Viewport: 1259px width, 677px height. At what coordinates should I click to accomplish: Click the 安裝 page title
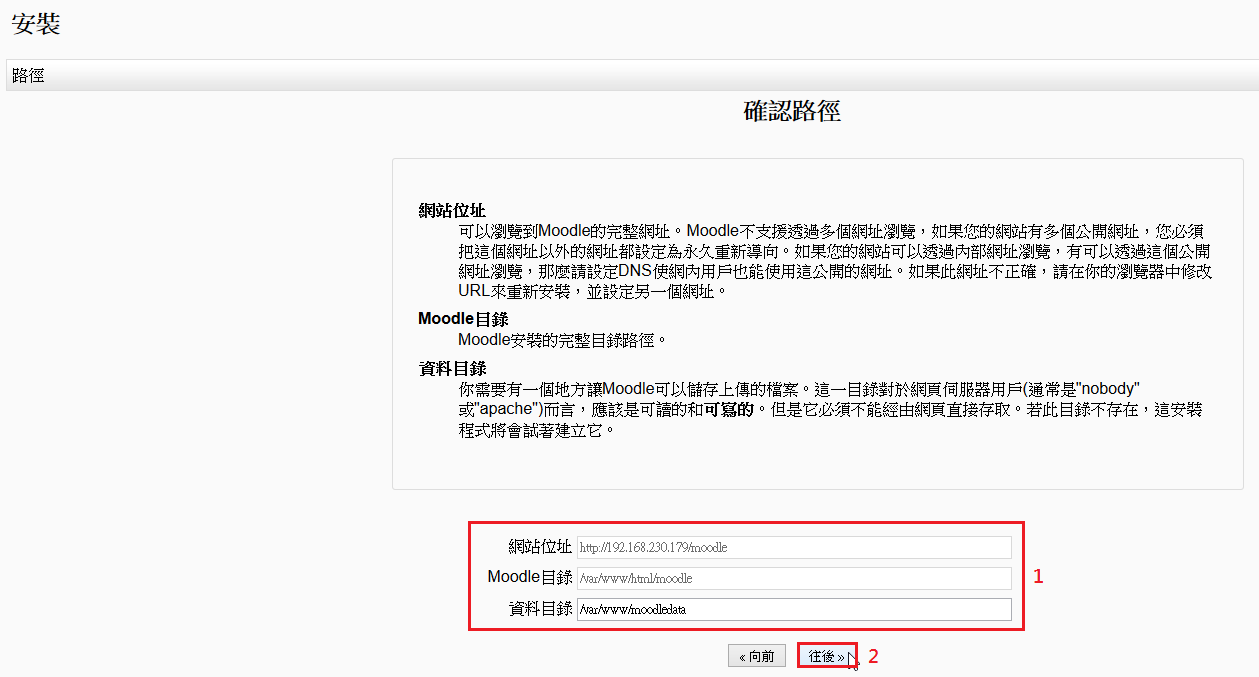pos(36,25)
